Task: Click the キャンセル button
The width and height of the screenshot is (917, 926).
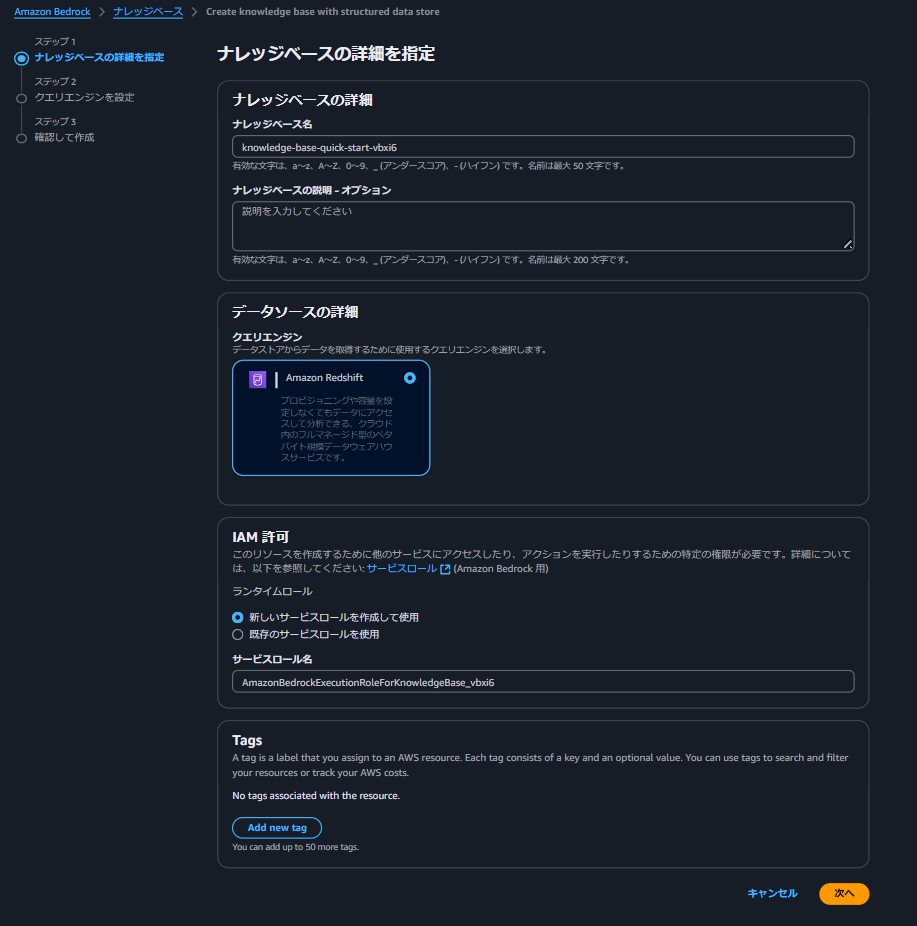Action: (x=772, y=894)
